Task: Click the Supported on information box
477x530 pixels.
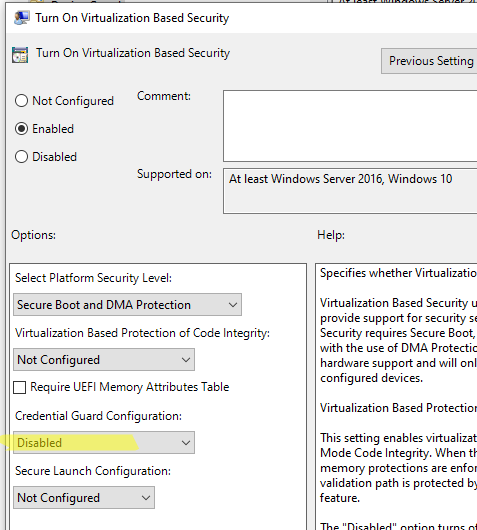Action: click(350, 191)
